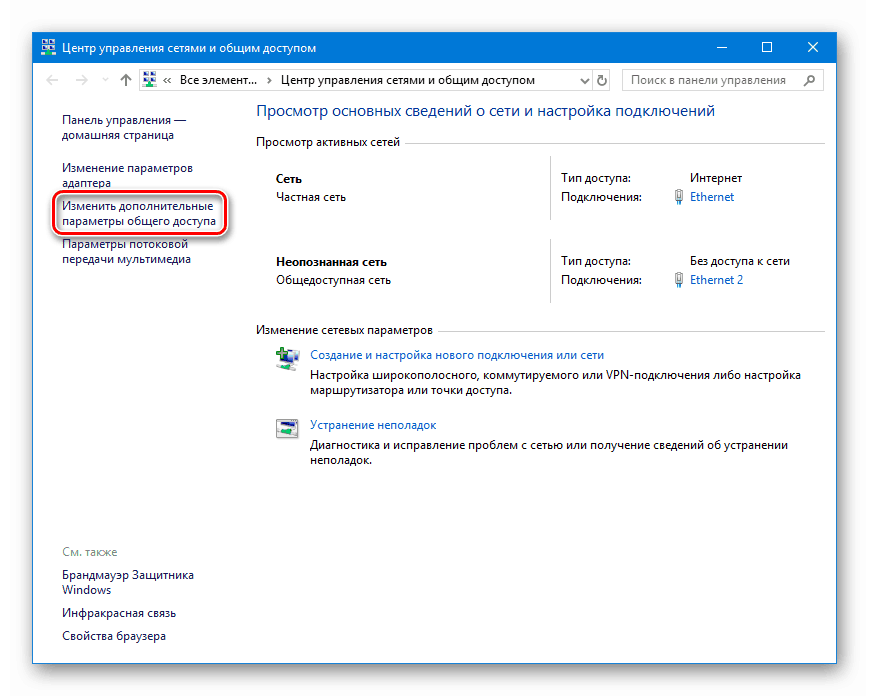Image resolution: width=869 pixels, height=696 pixels.
Task: Open 'Создание и настройка нового подключения или сети'
Action: pos(457,355)
